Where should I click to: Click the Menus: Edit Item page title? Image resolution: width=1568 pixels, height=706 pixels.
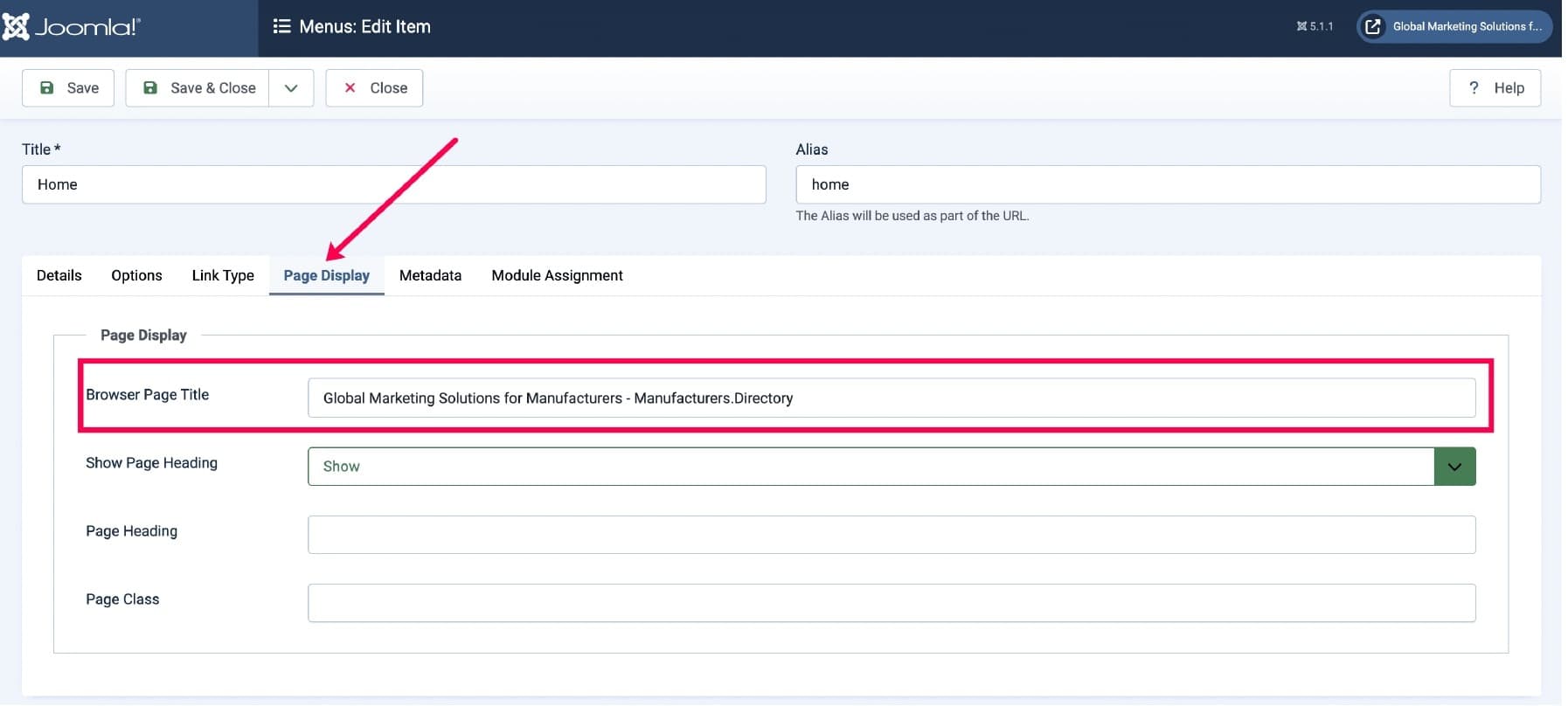pos(364,27)
